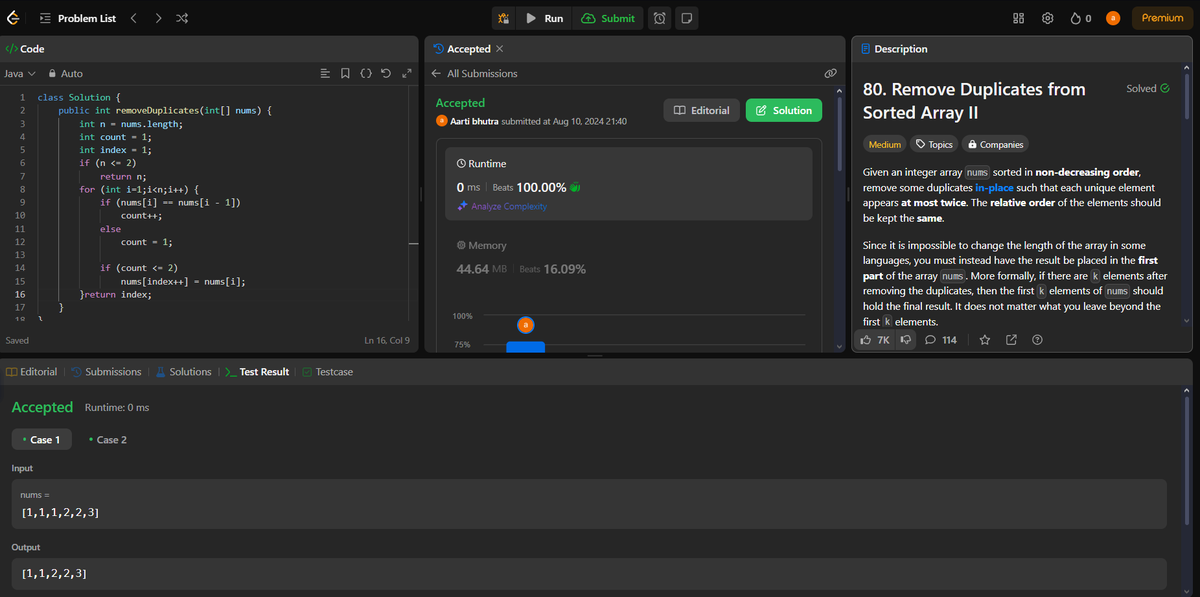Go to the previous problem arrow
Viewport: 1200px width, 597px height.
(x=134, y=18)
